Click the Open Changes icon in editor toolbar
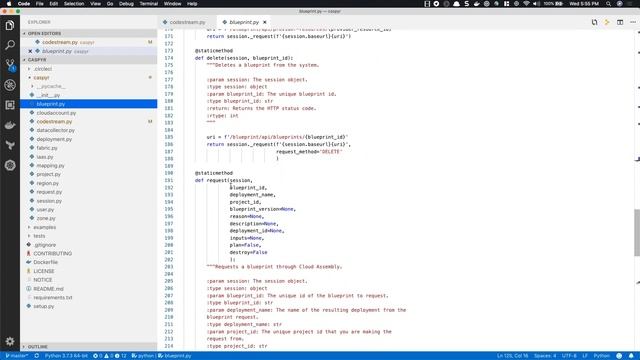640x360 pixels. [594, 22]
